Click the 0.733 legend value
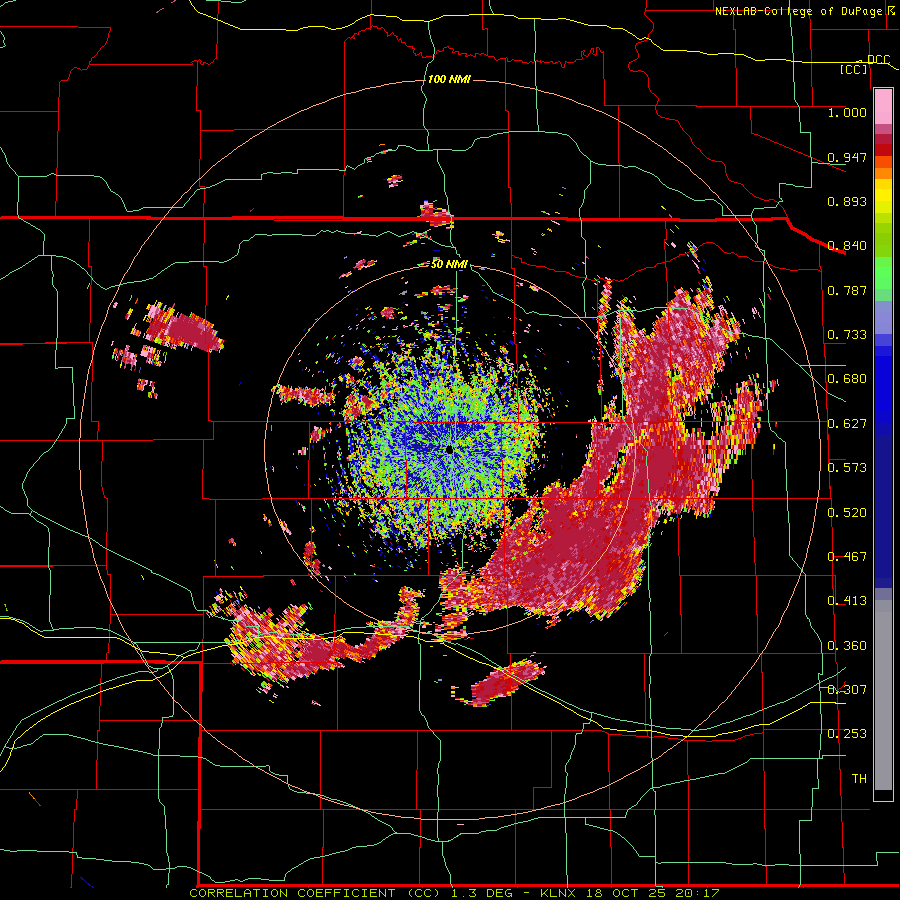 point(847,335)
